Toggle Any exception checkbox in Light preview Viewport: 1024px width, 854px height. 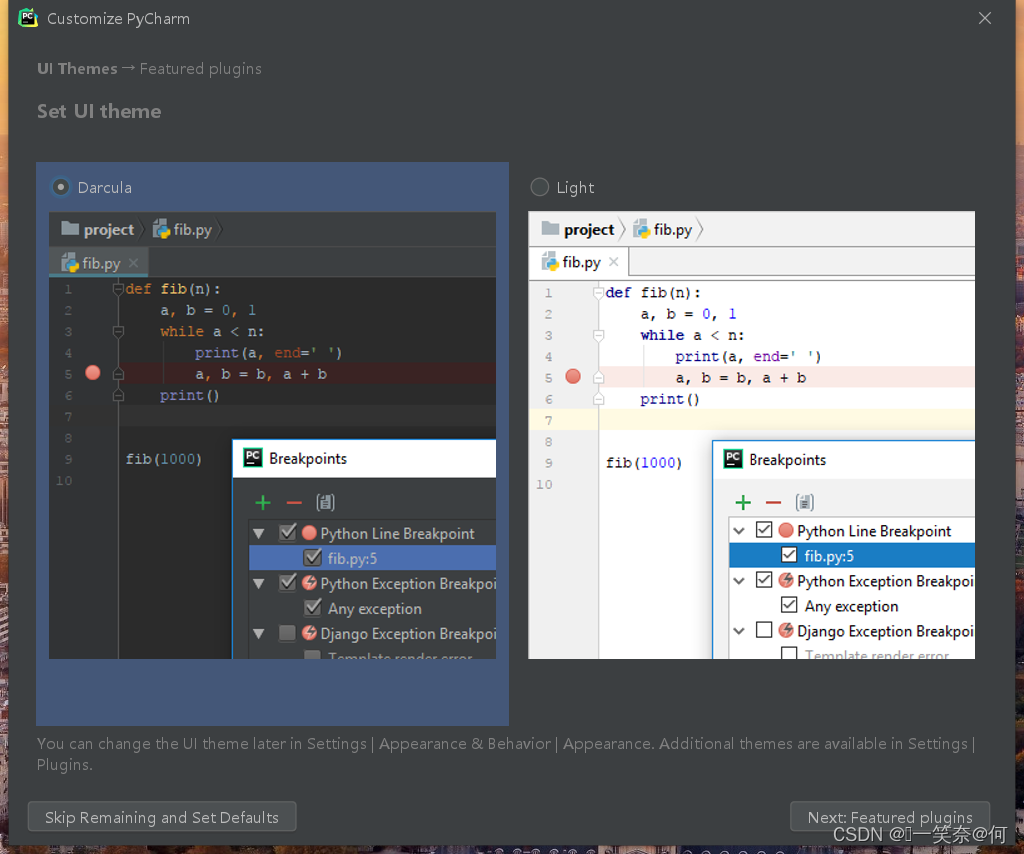click(x=789, y=605)
